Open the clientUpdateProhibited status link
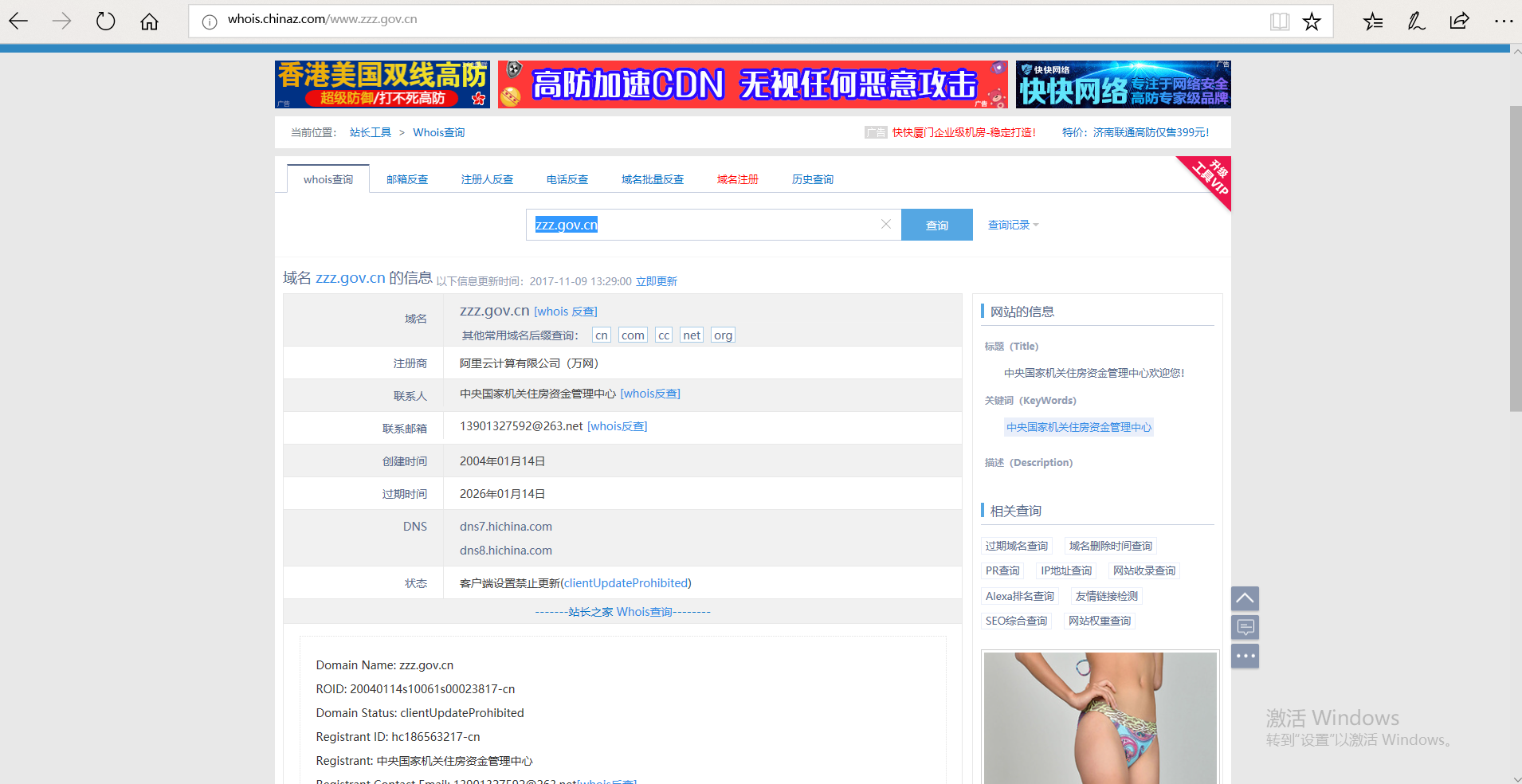 click(626, 583)
